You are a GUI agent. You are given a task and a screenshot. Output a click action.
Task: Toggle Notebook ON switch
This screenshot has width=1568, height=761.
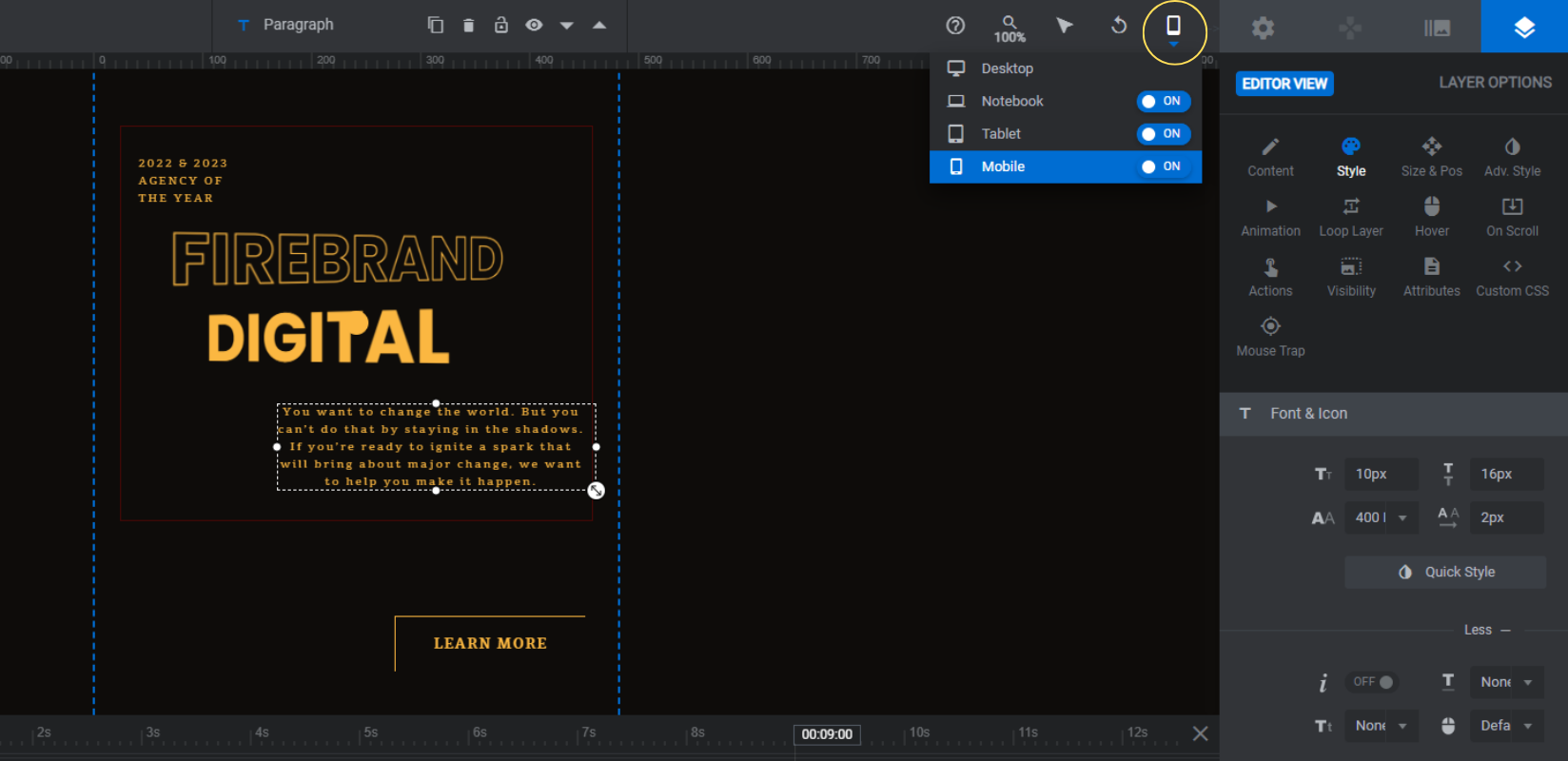pos(1164,101)
